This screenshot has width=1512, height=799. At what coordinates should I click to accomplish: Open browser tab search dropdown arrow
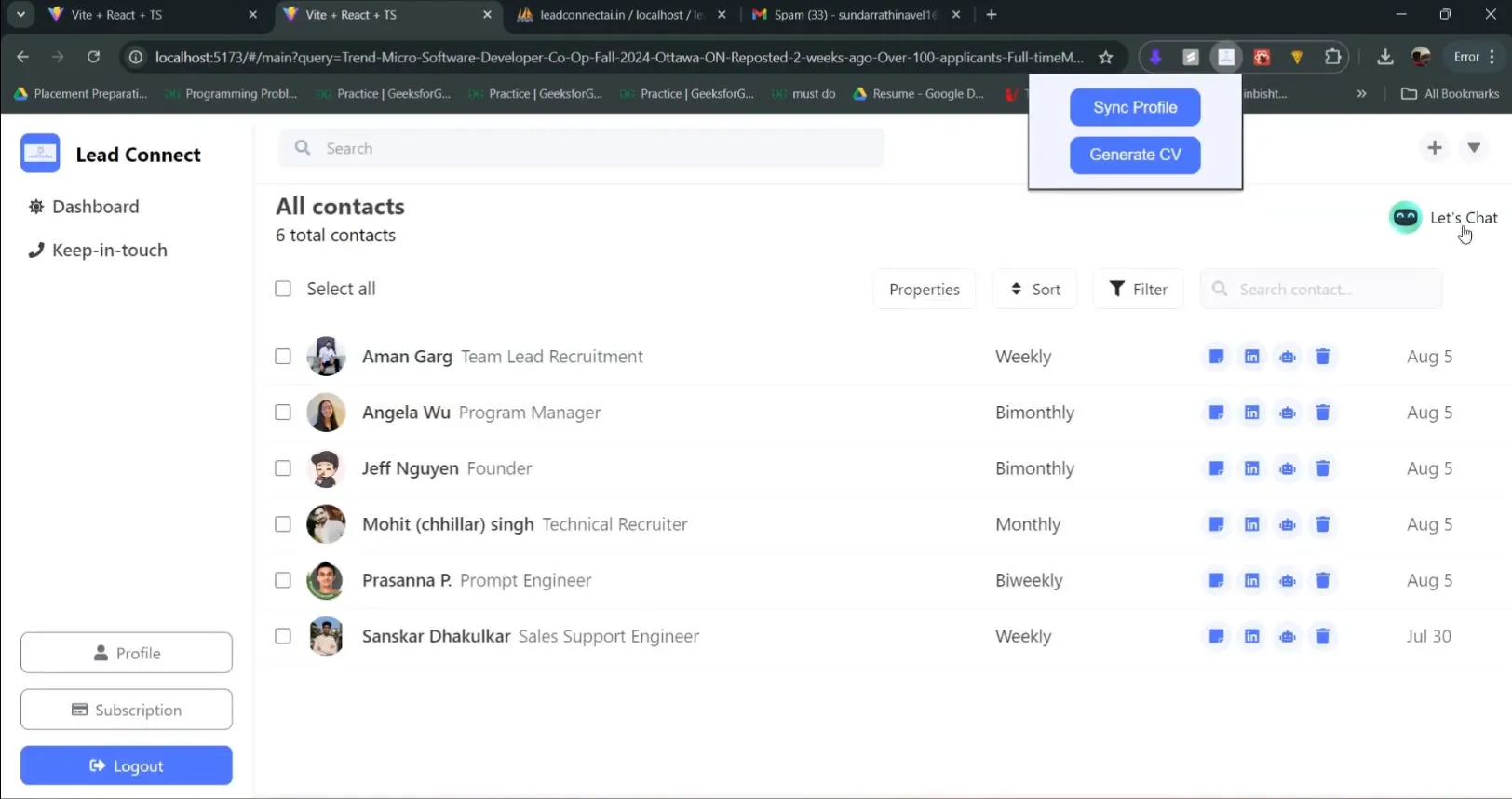[x=20, y=14]
